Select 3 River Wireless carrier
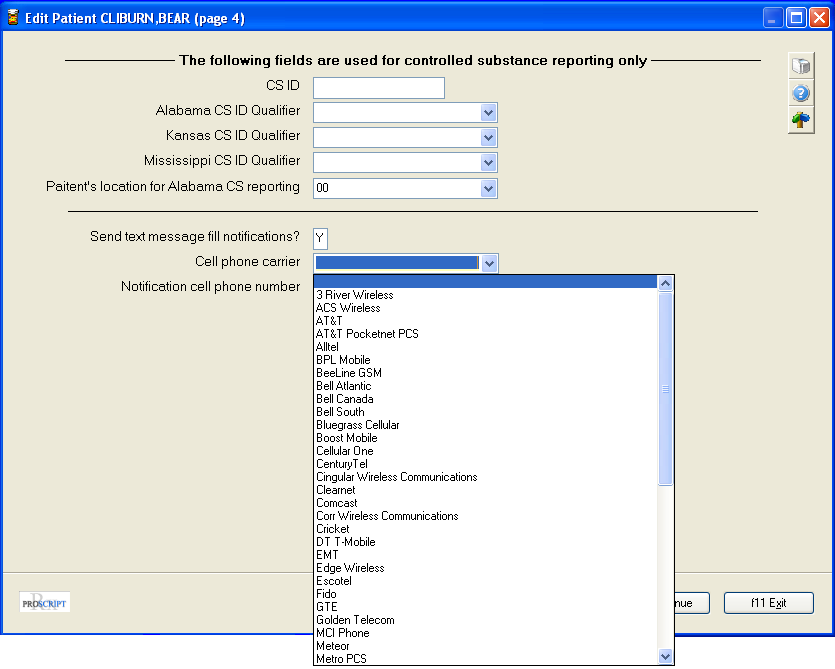835x669 pixels. (x=486, y=295)
